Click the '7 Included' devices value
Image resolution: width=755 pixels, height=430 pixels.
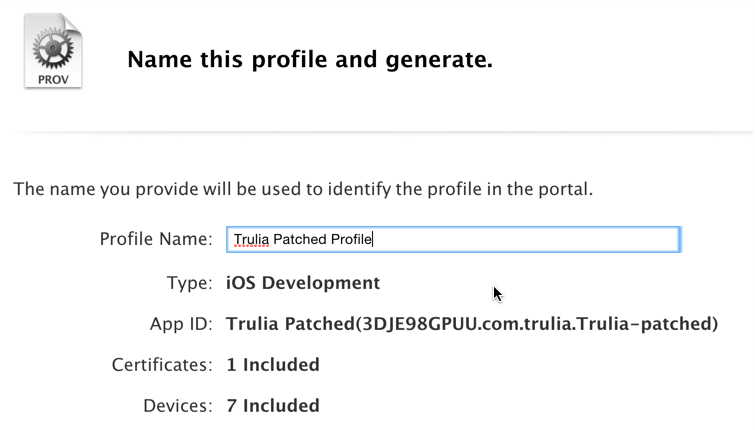pos(273,406)
